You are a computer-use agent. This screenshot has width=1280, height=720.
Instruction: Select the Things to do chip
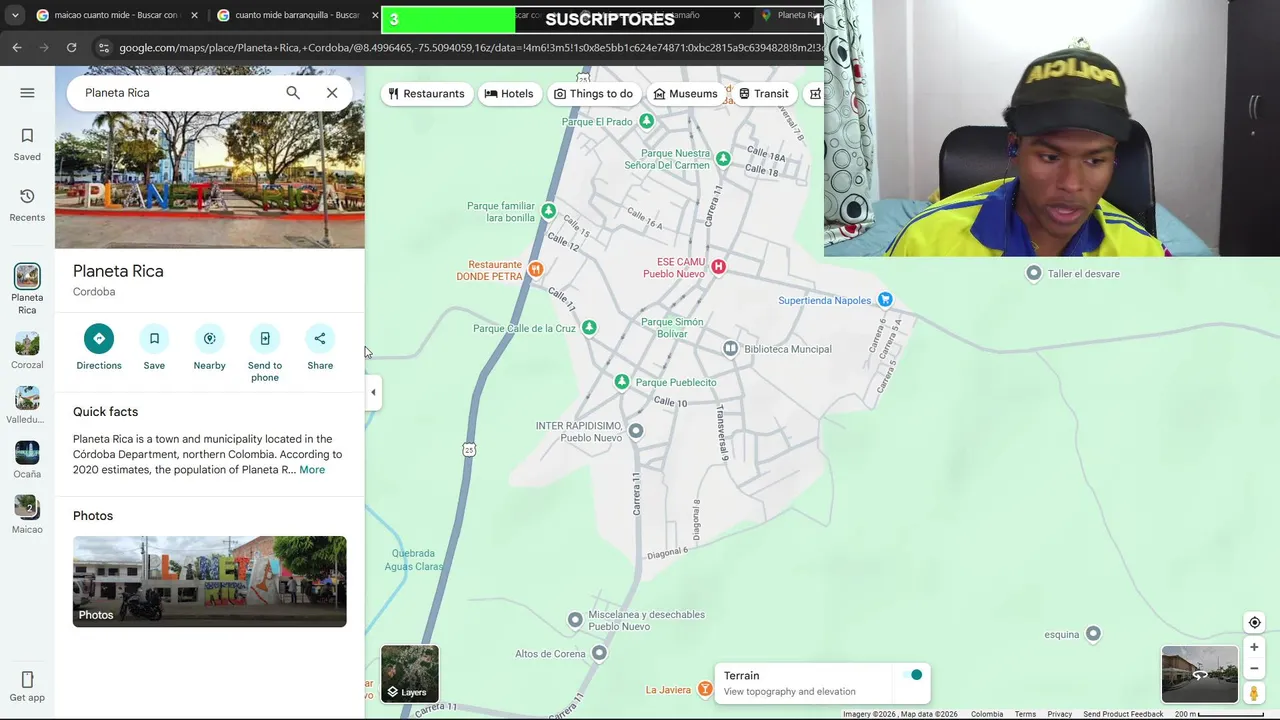point(594,93)
